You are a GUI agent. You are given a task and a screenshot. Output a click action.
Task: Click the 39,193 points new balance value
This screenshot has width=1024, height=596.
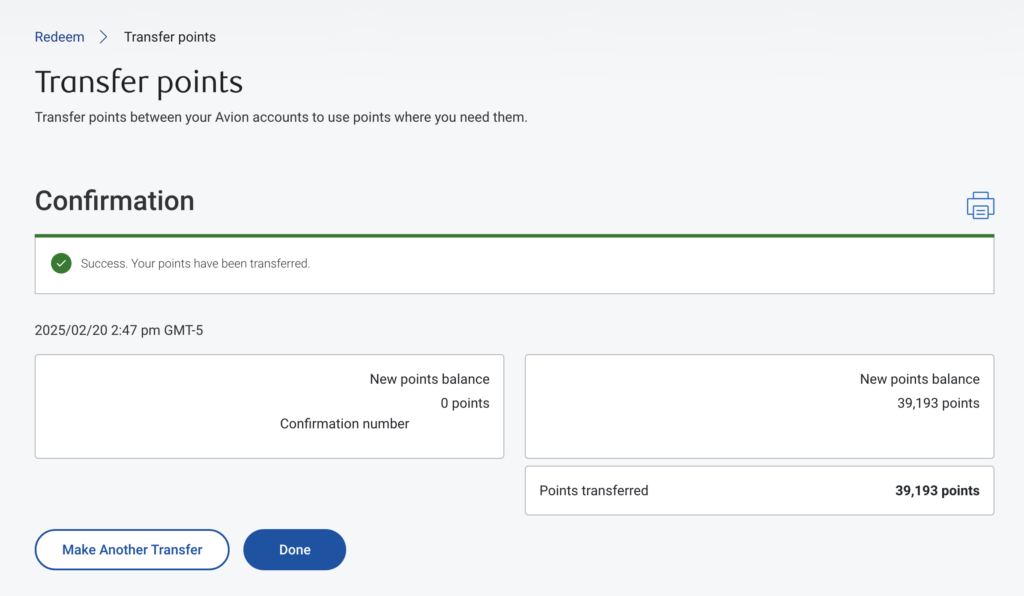[939, 403]
